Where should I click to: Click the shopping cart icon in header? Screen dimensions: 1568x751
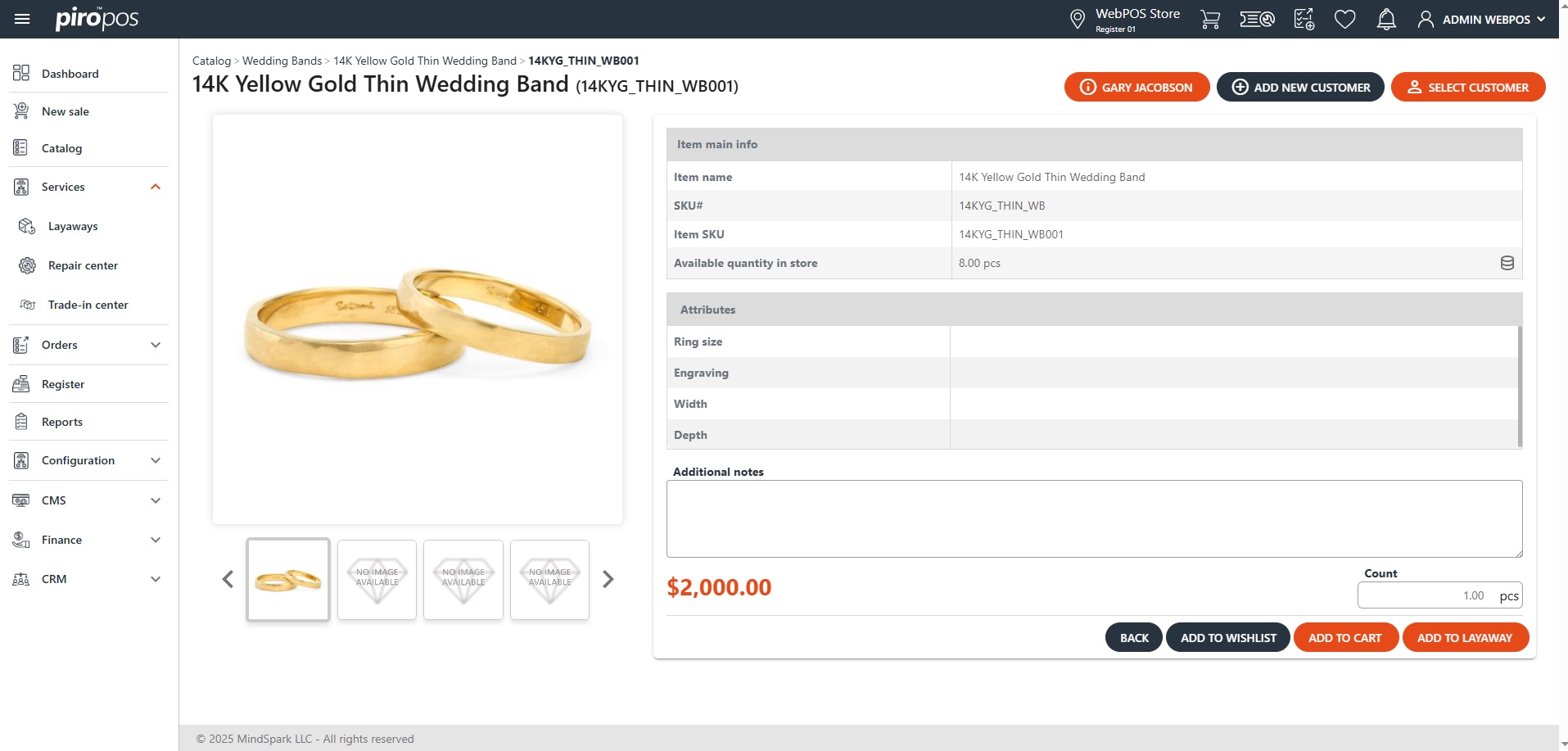1209,19
